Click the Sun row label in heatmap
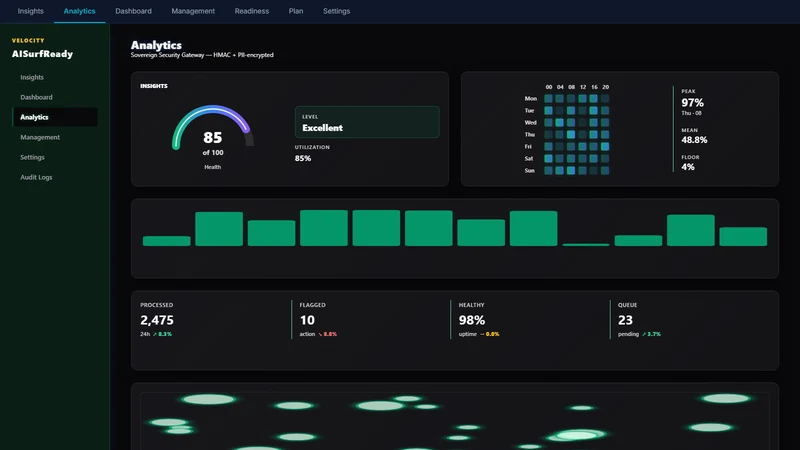Viewport: 800px width, 450px height. click(x=530, y=170)
